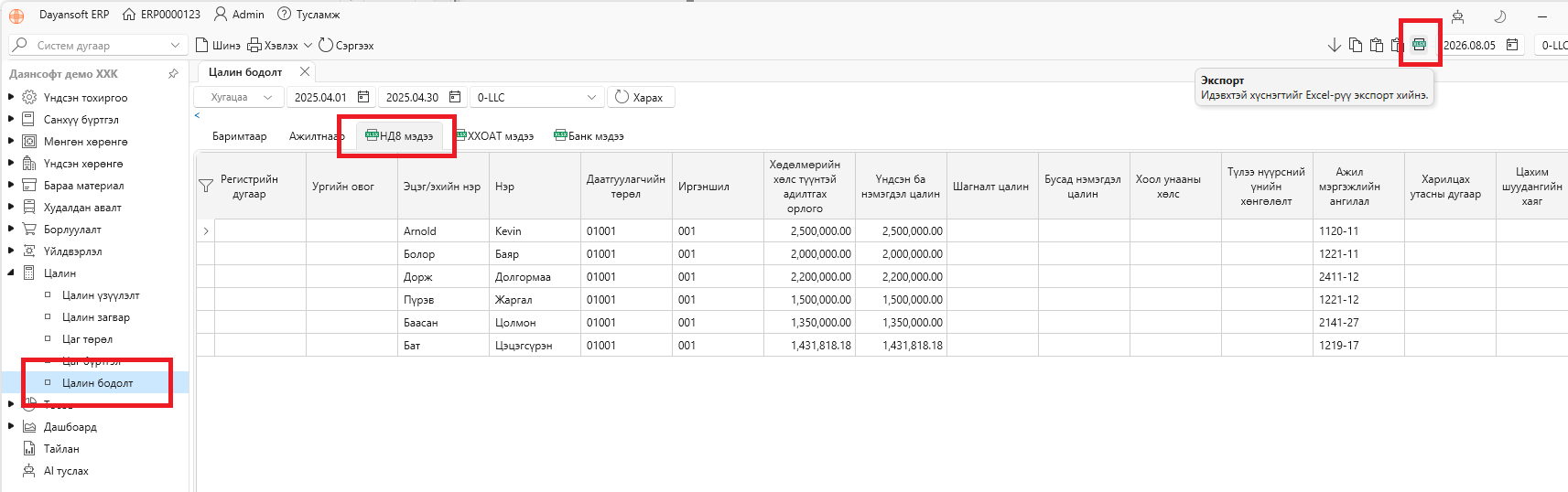Open the Admin user menu
1568x492 pixels.
click(239, 15)
